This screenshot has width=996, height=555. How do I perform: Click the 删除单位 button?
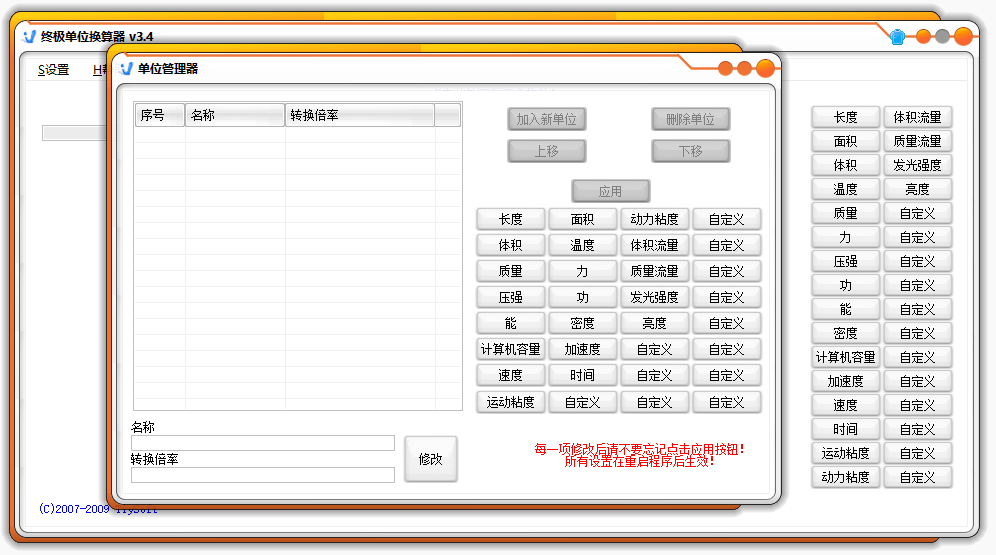click(x=690, y=119)
